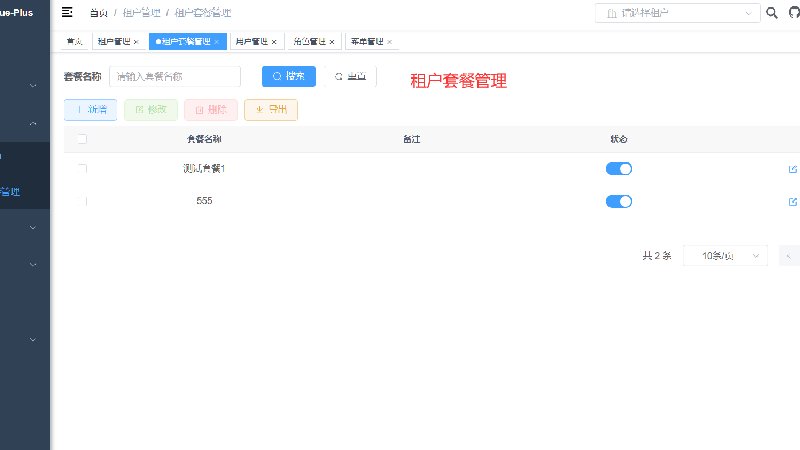
Task: Click the 重置 reset button
Action: pos(351,77)
